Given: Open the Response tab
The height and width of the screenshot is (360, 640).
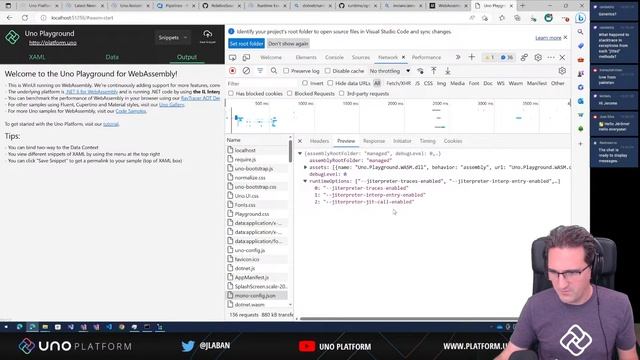Looking at the screenshot, I should click(374, 141).
